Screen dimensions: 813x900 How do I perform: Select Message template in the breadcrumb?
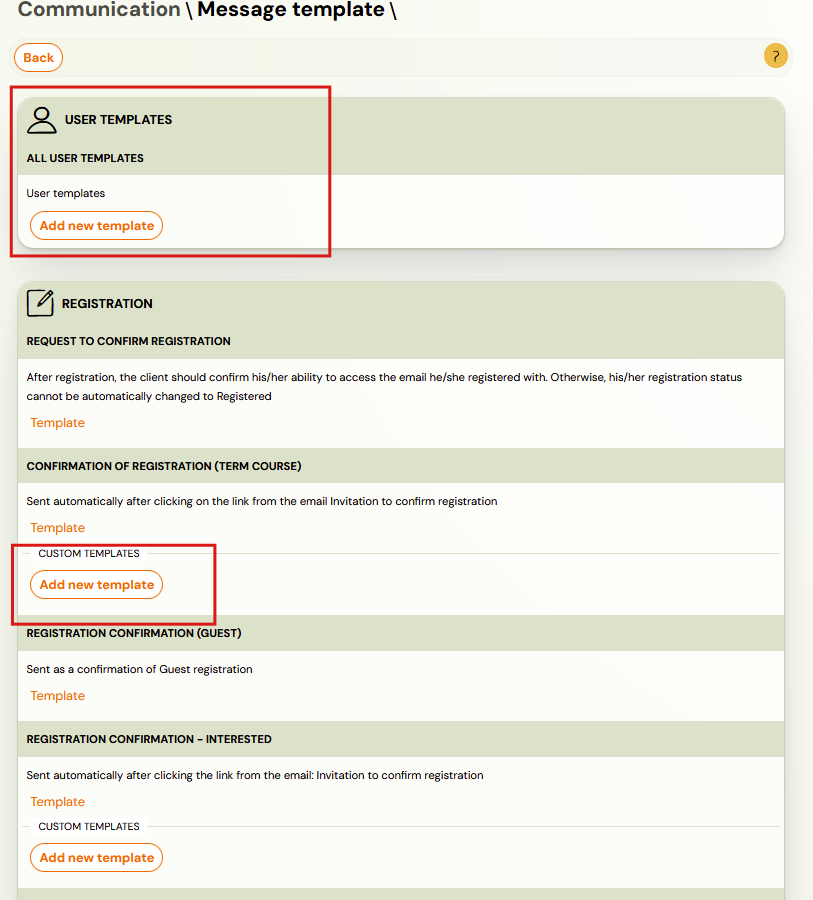click(290, 10)
